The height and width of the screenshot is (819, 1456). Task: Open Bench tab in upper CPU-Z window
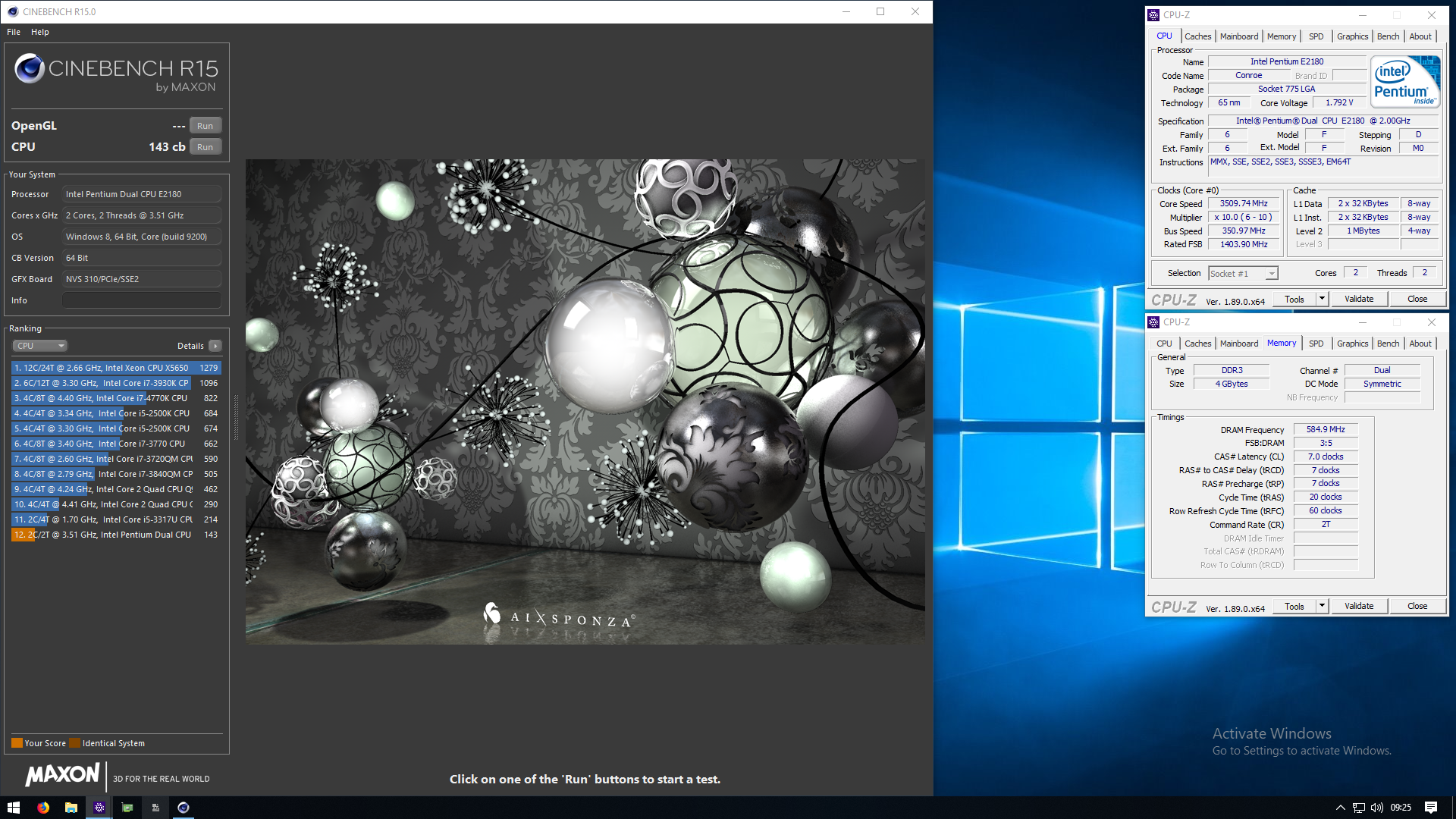tap(1388, 36)
